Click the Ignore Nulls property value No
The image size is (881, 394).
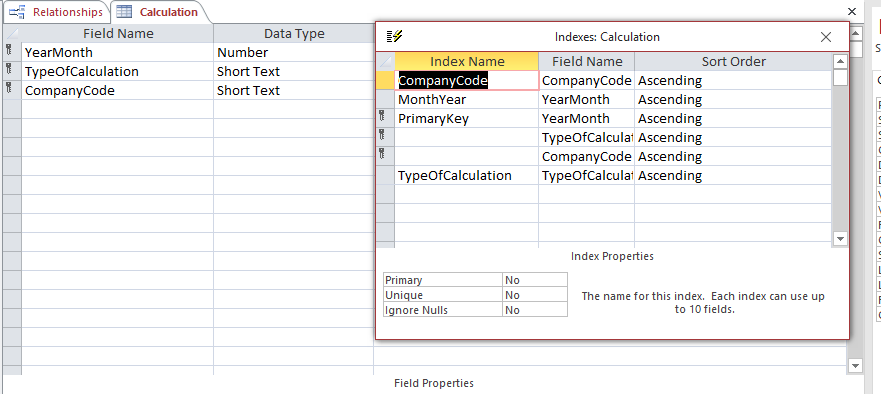coord(535,310)
